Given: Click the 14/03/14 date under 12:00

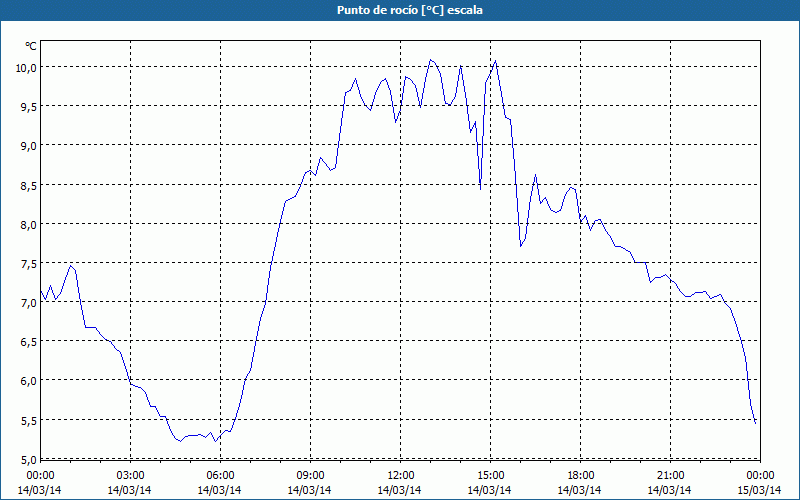Looking at the screenshot, I should point(399,490).
